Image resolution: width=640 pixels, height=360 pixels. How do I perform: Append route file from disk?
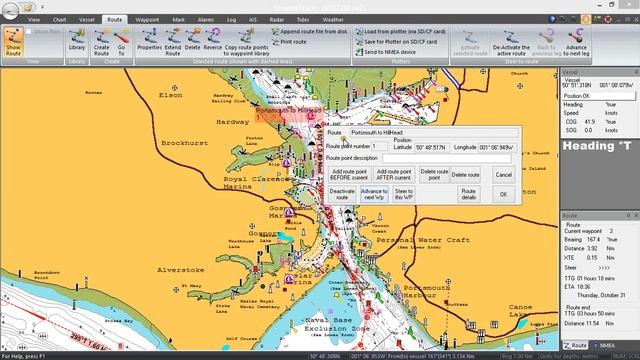(x=310, y=31)
